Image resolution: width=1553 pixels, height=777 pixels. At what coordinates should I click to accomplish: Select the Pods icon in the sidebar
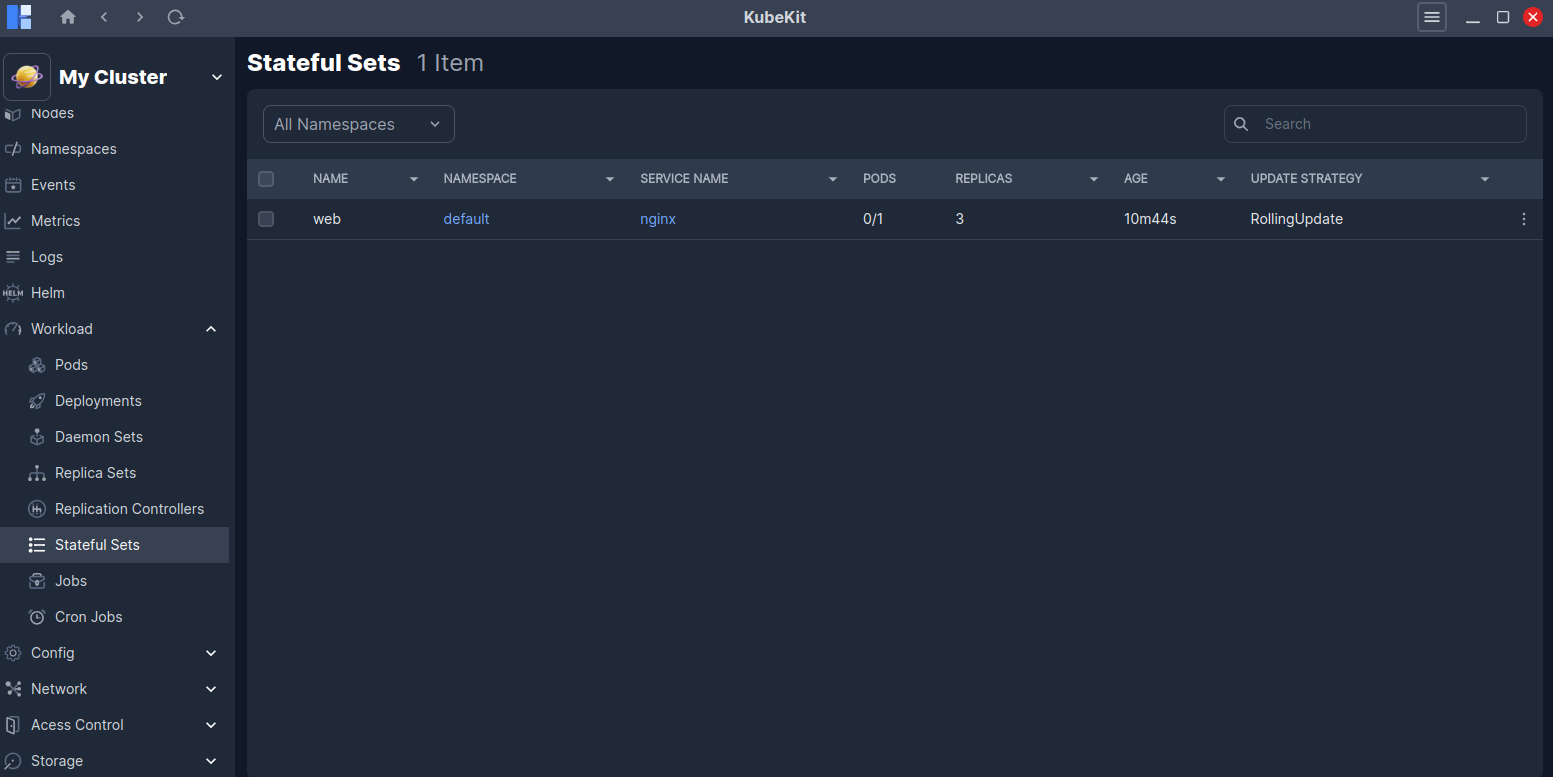[38, 364]
